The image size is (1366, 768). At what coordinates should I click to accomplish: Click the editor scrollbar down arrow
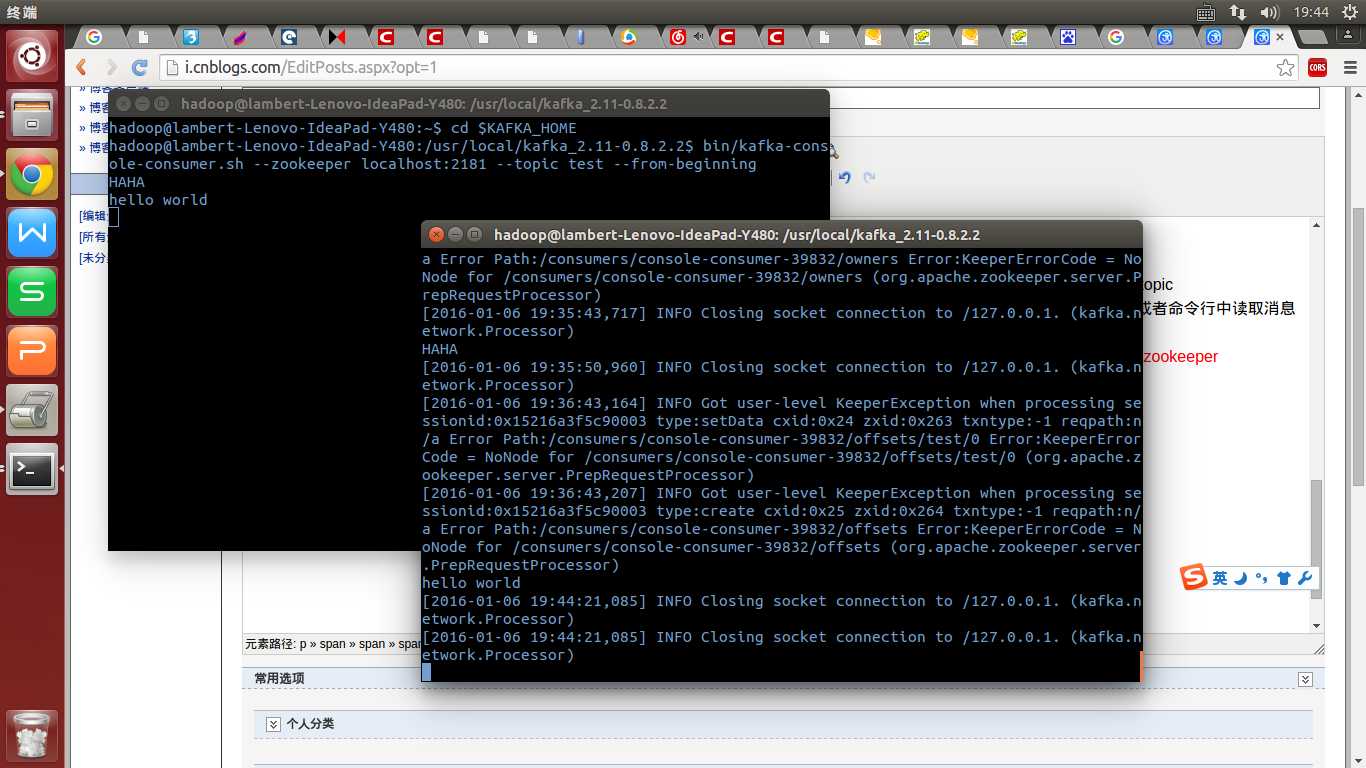pos(1317,626)
